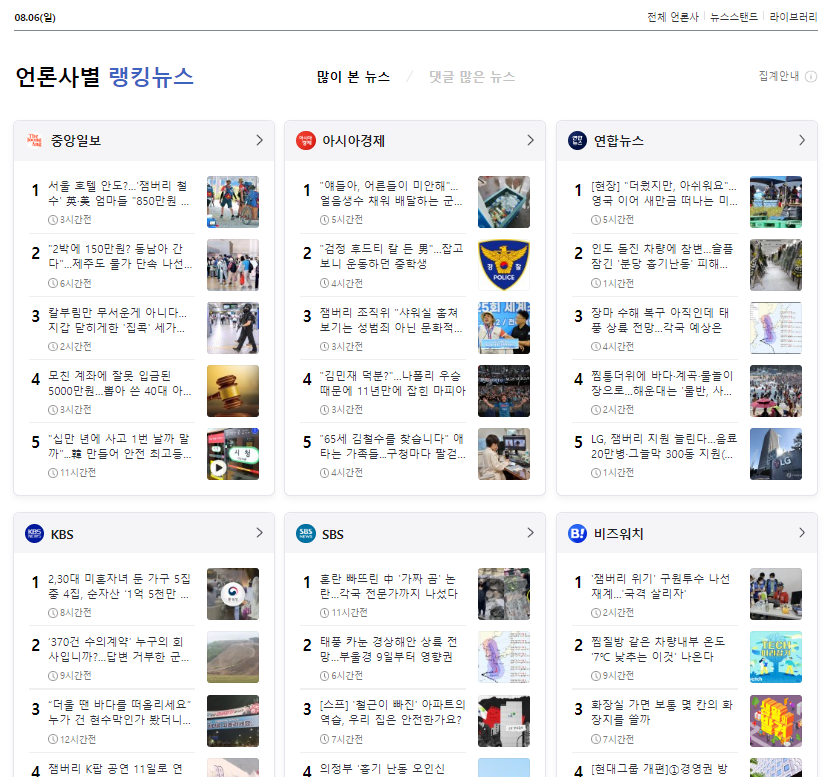The image size is (831, 777).
Task: Expand the 비즈워치 section with its chevron
Action: coord(802,533)
